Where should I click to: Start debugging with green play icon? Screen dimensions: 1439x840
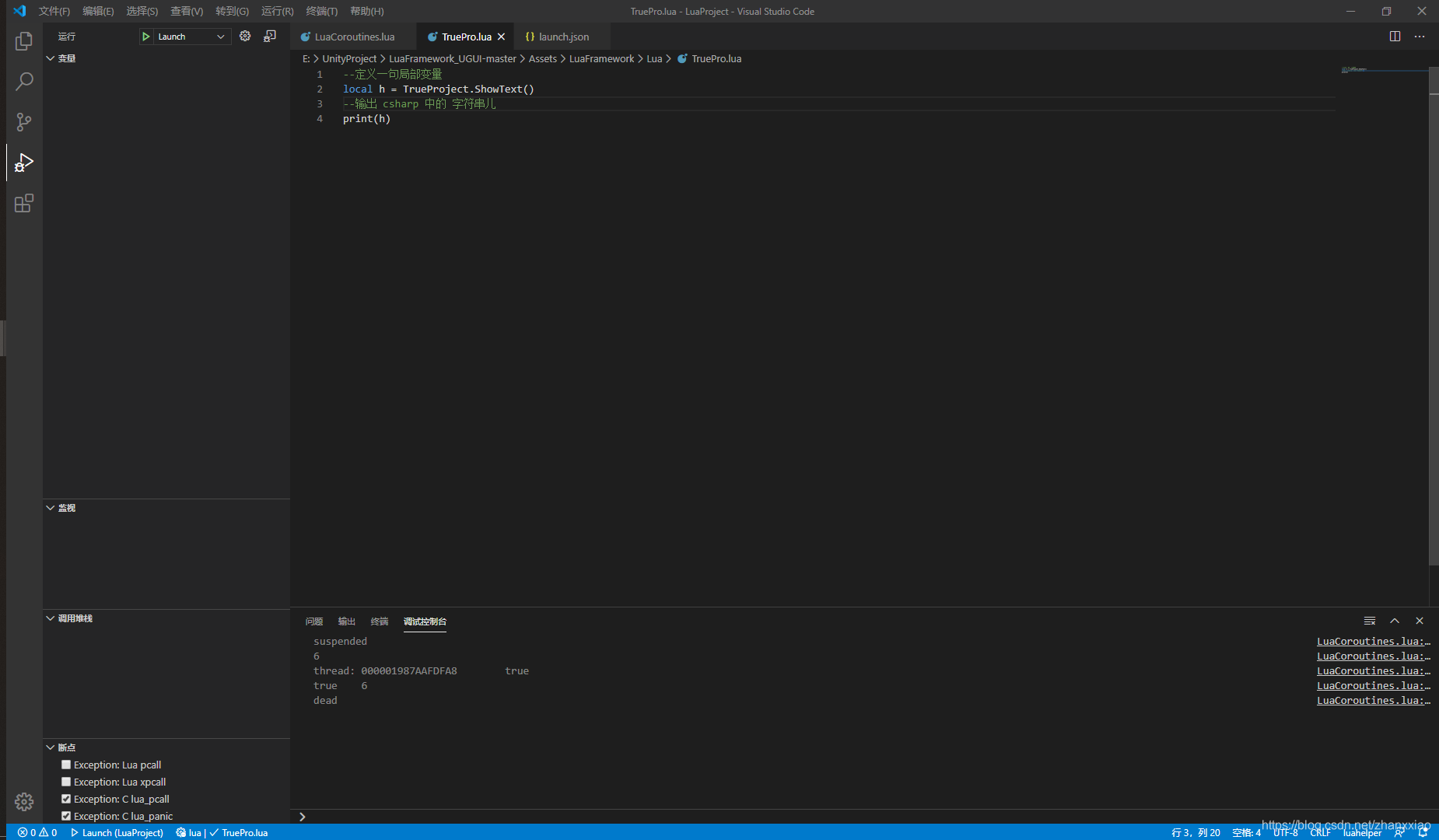145,37
